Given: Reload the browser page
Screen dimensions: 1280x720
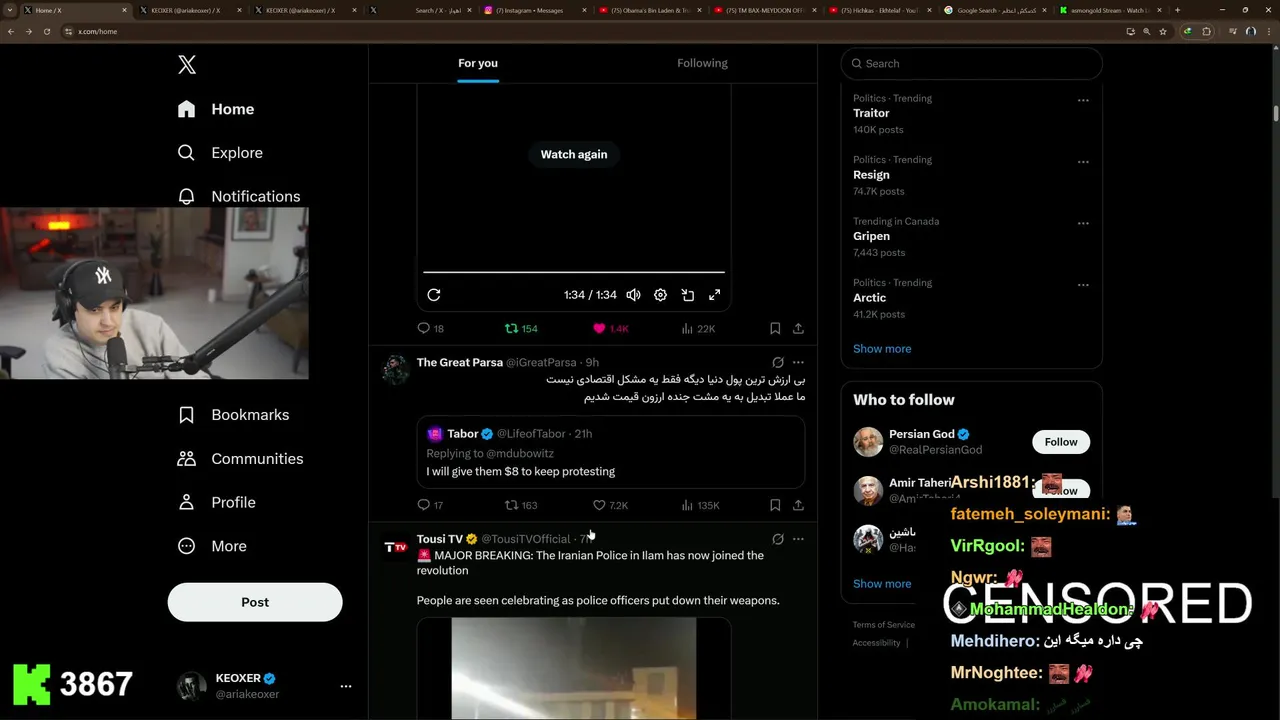Looking at the screenshot, I should (46, 31).
